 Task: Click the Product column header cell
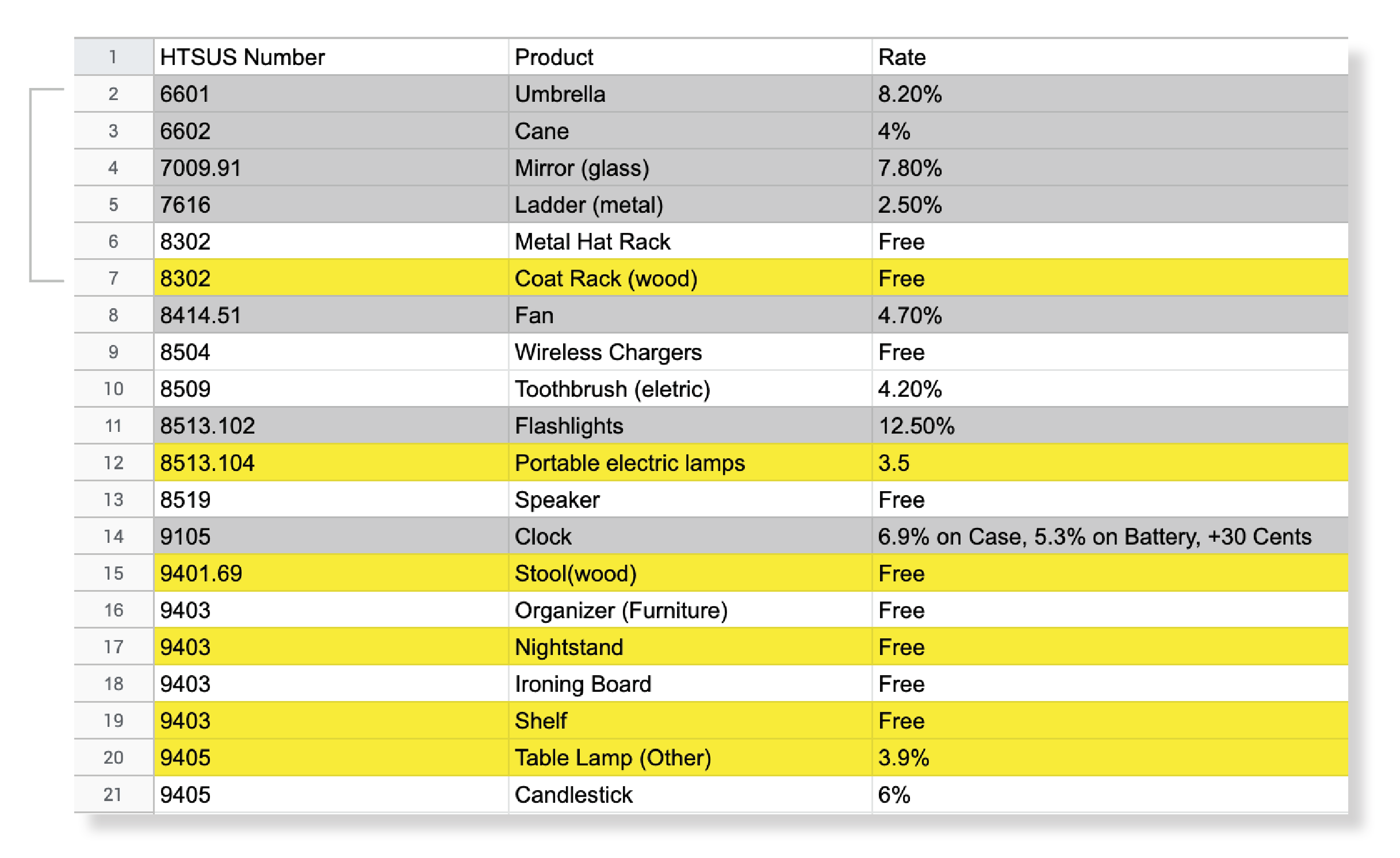(x=690, y=57)
